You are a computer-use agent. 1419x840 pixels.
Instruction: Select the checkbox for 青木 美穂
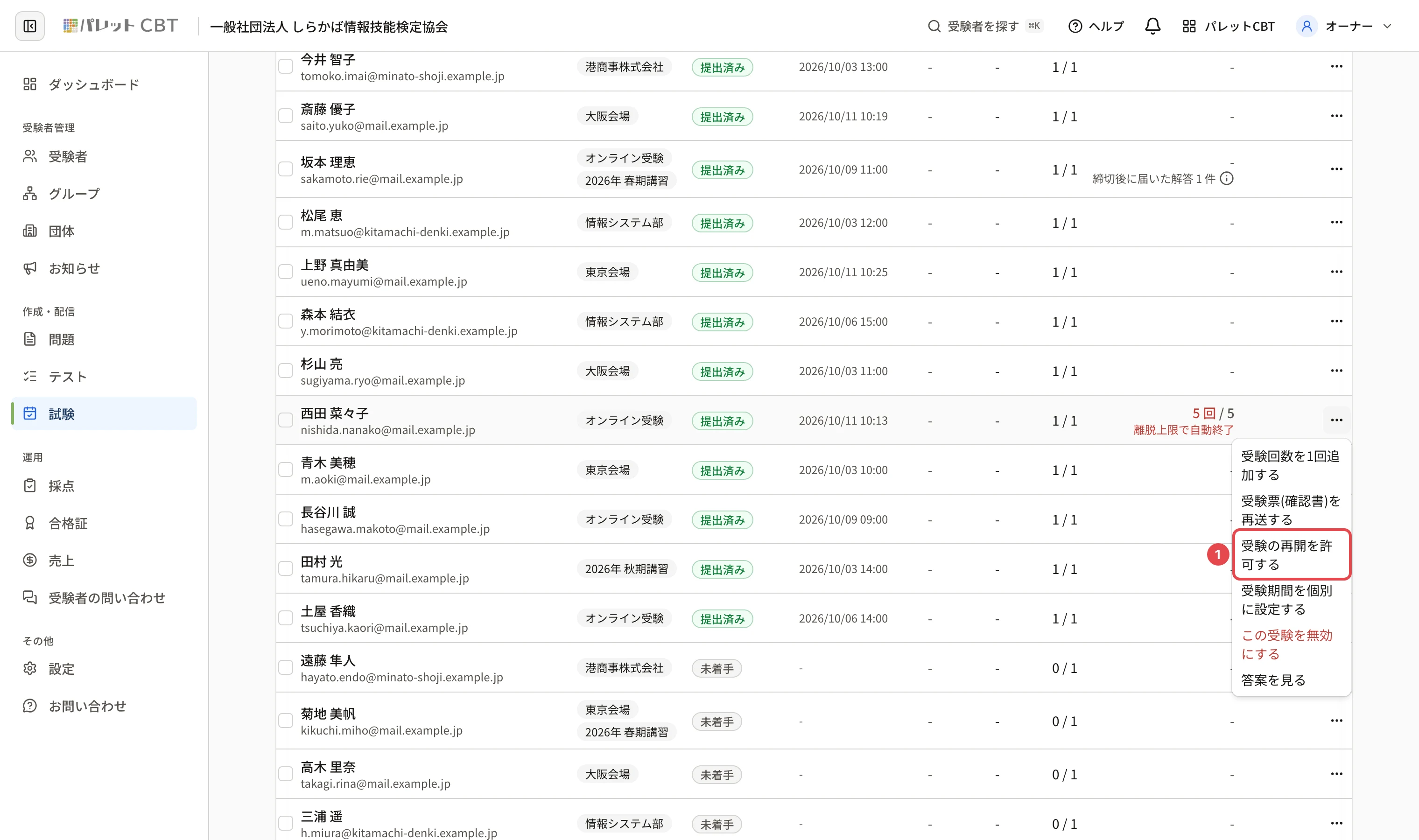click(286, 470)
